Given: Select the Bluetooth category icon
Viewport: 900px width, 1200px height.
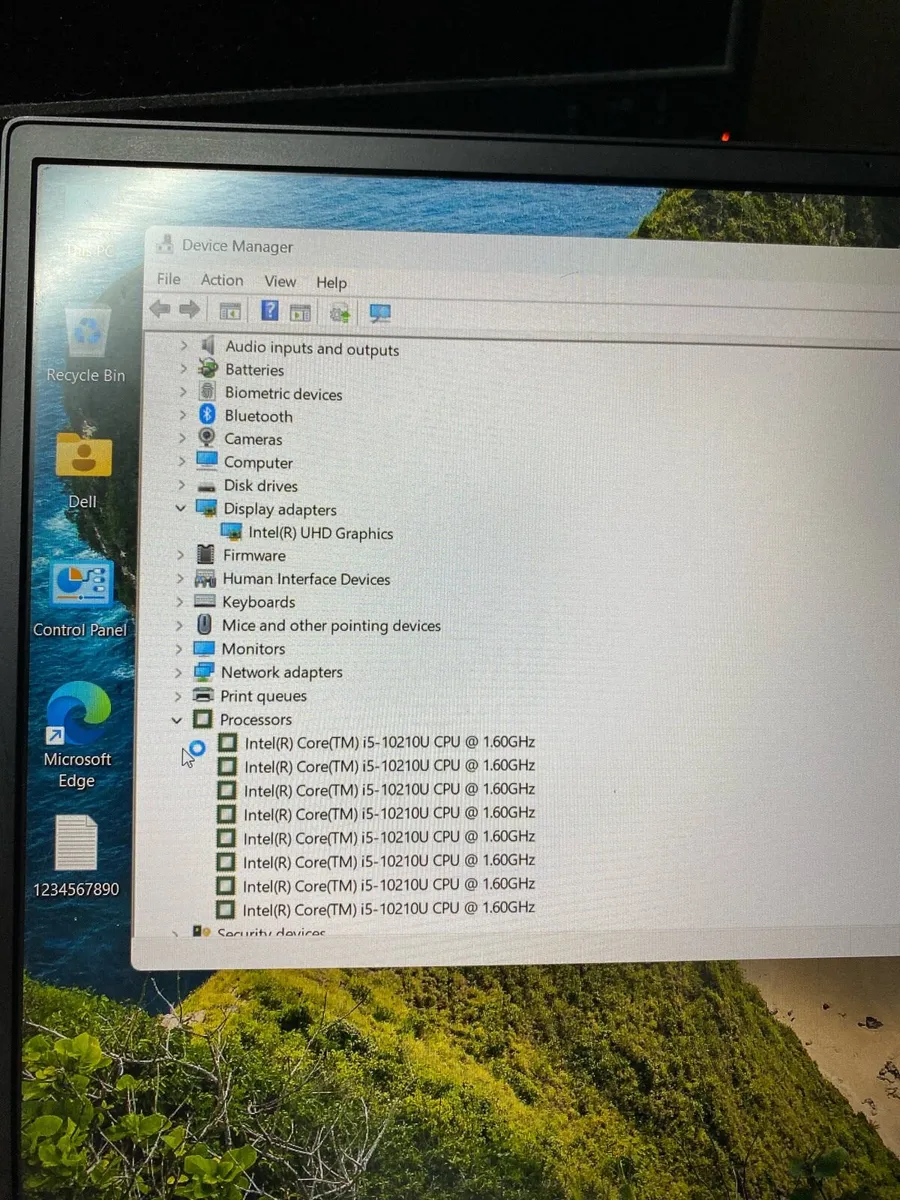Looking at the screenshot, I should 207,414.
